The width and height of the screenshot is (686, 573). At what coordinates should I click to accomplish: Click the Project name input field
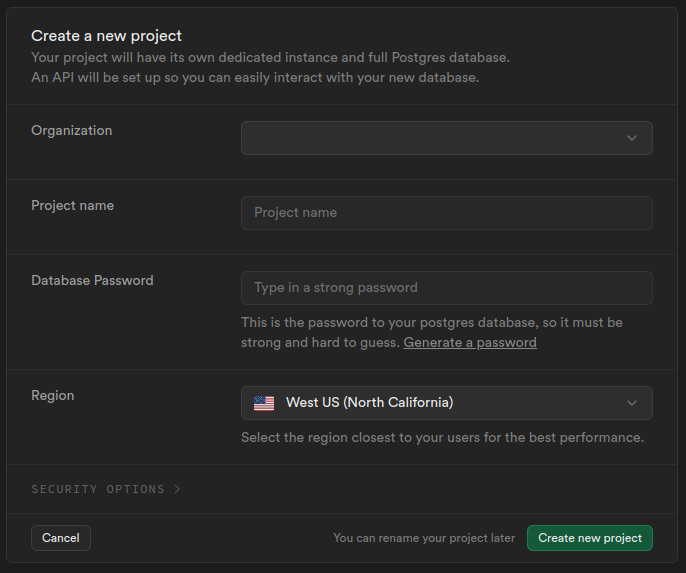[x=447, y=213]
